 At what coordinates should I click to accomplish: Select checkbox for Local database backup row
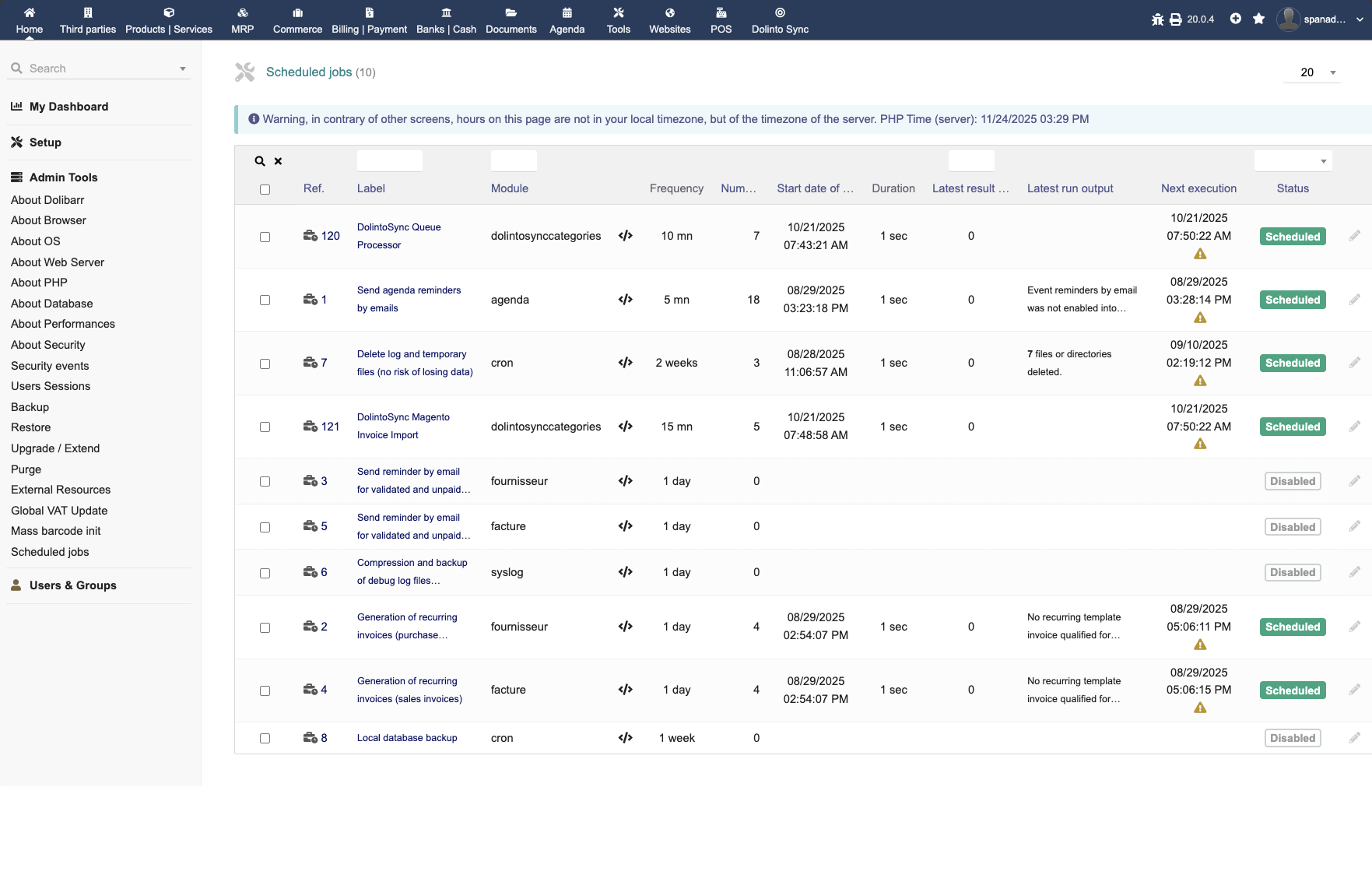(265, 739)
